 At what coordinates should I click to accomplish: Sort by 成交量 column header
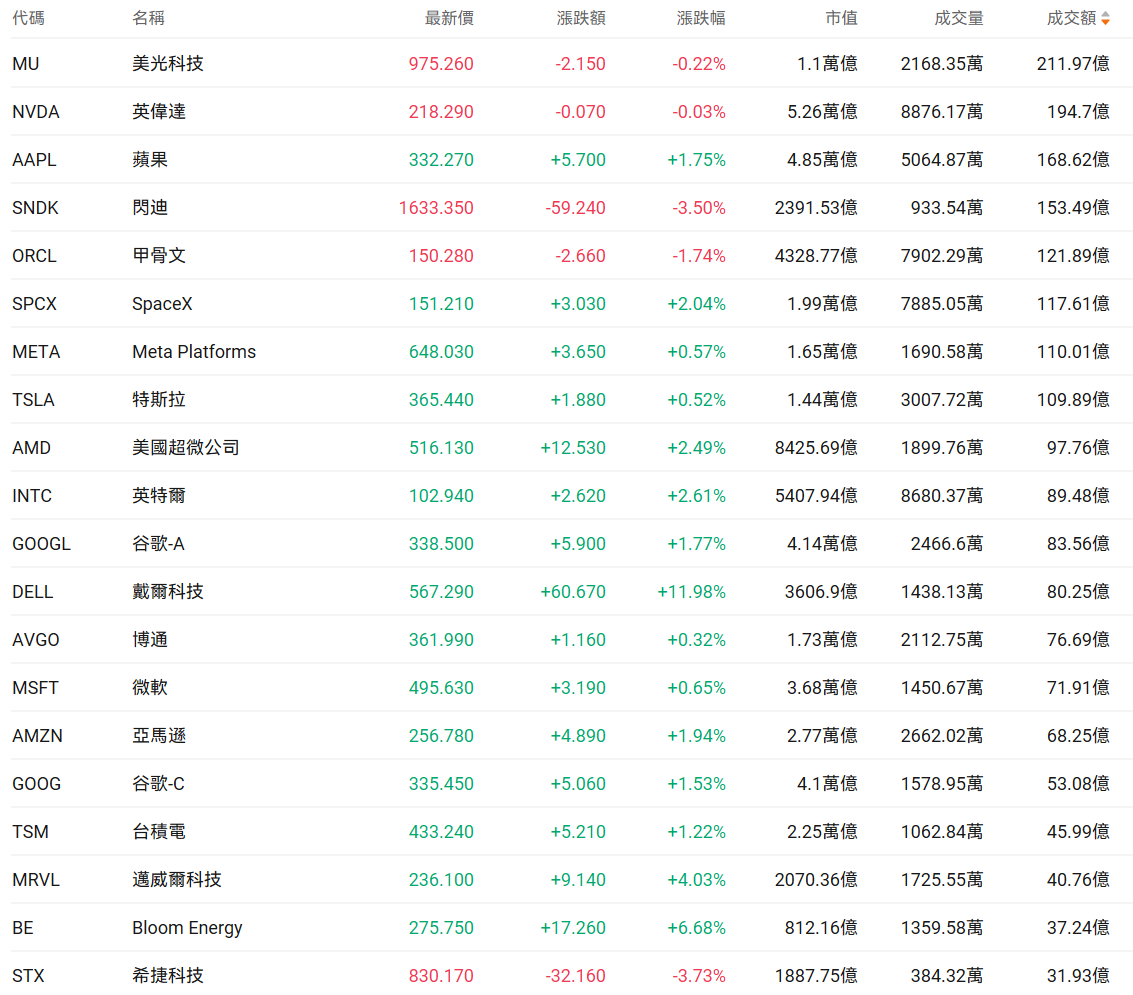[958, 18]
